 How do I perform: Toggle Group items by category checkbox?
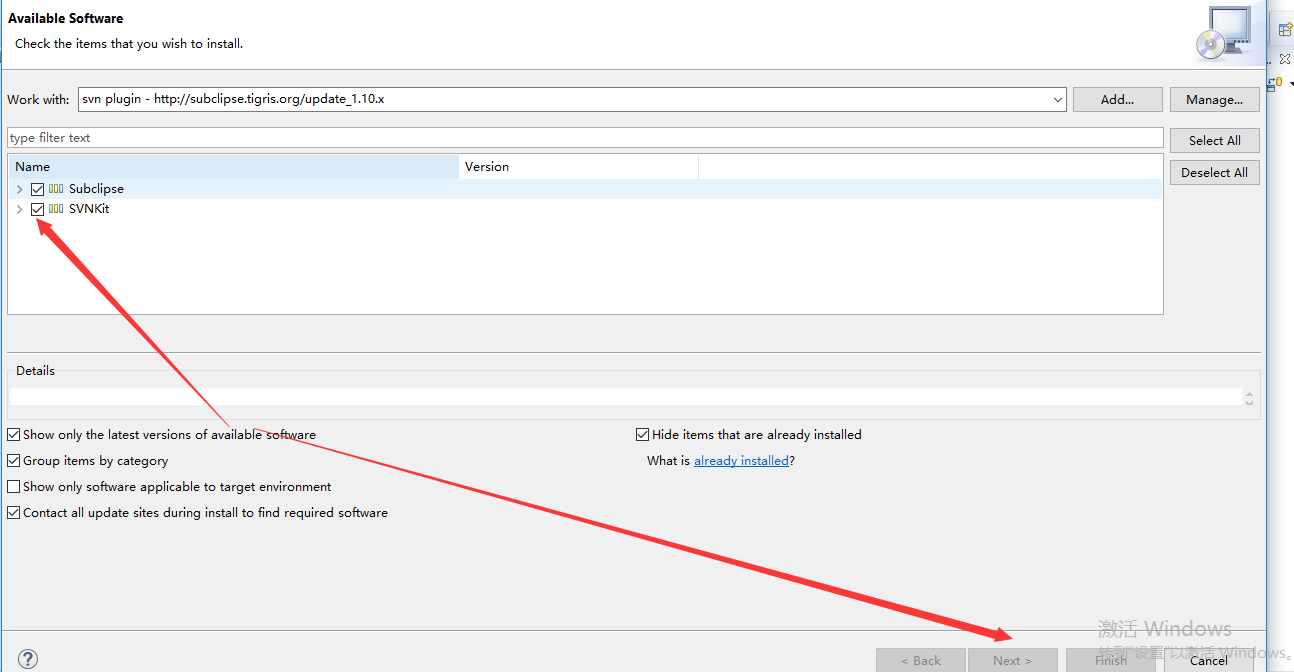coord(13,461)
